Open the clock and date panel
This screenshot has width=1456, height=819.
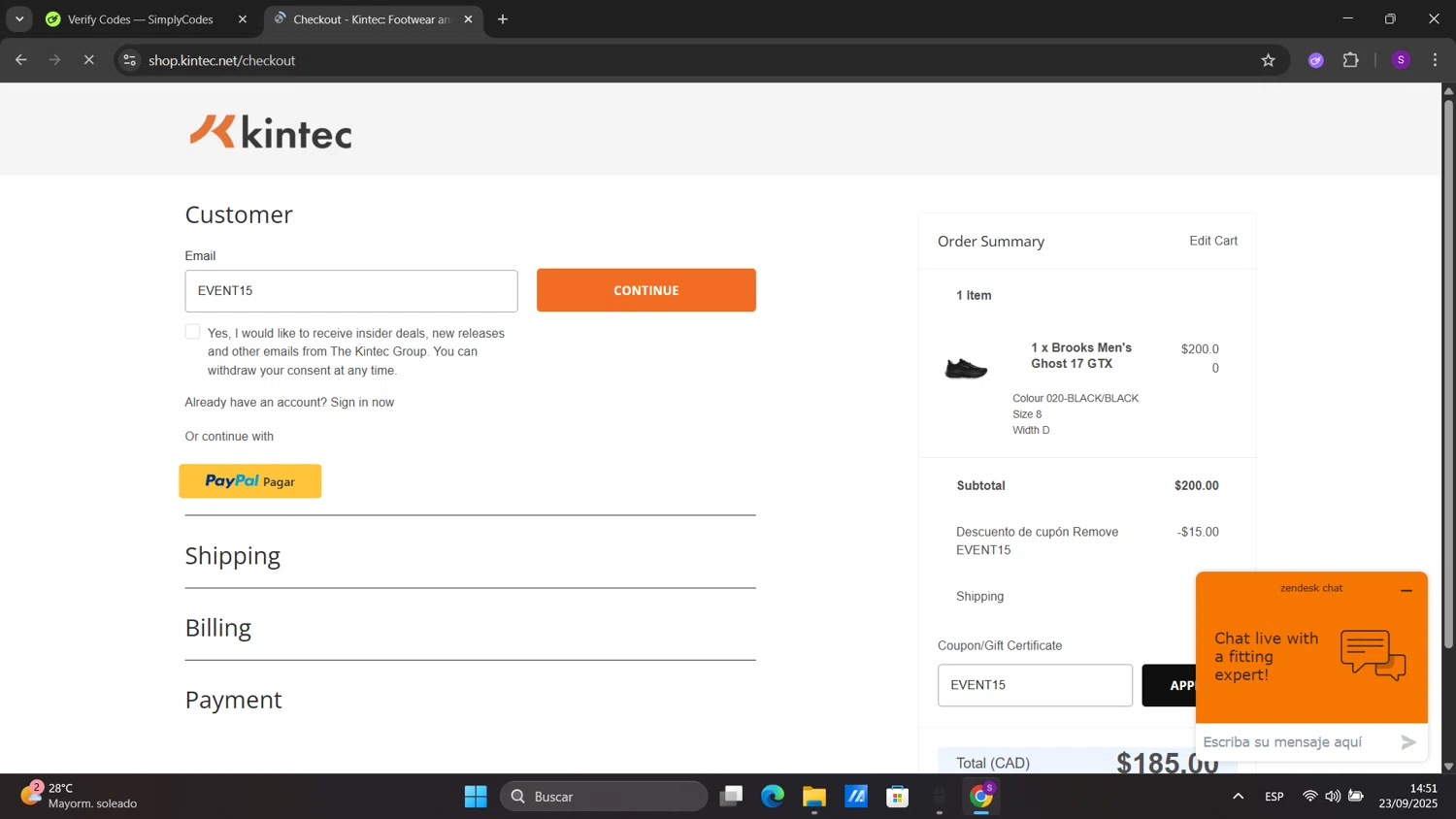tap(1408, 796)
